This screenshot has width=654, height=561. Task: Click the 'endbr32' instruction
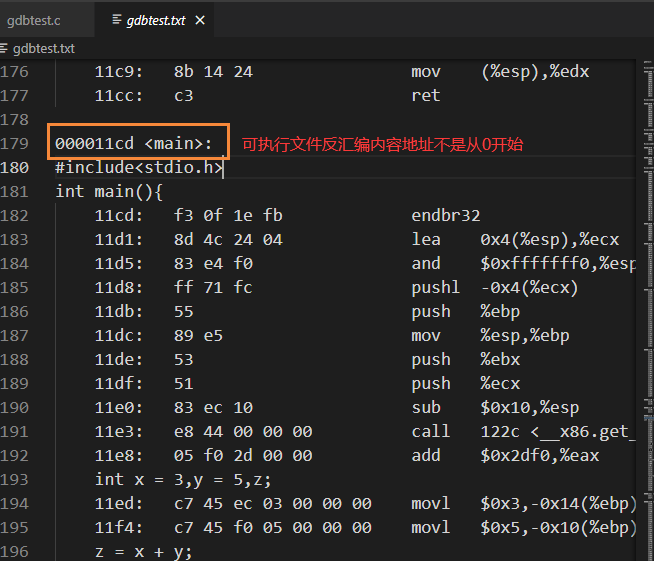[446, 216]
